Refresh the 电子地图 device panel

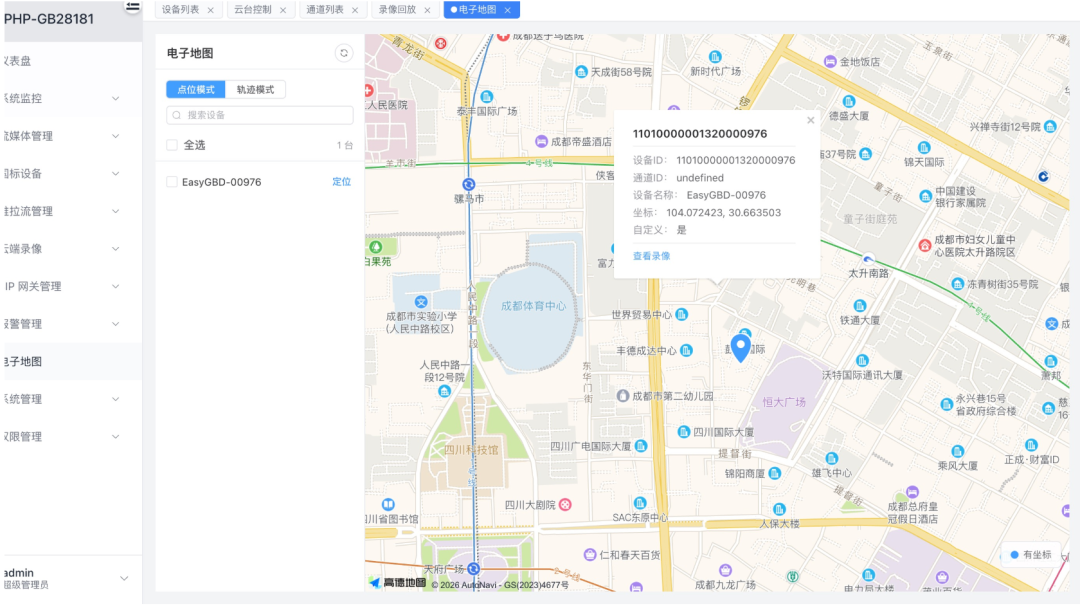(344, 53)
